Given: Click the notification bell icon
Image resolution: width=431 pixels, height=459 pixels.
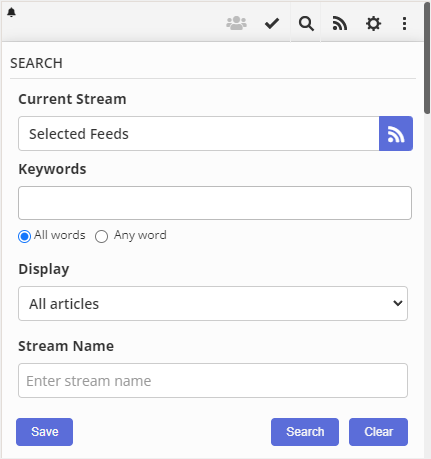Looking at the screenshot, I should coord(11,12).
